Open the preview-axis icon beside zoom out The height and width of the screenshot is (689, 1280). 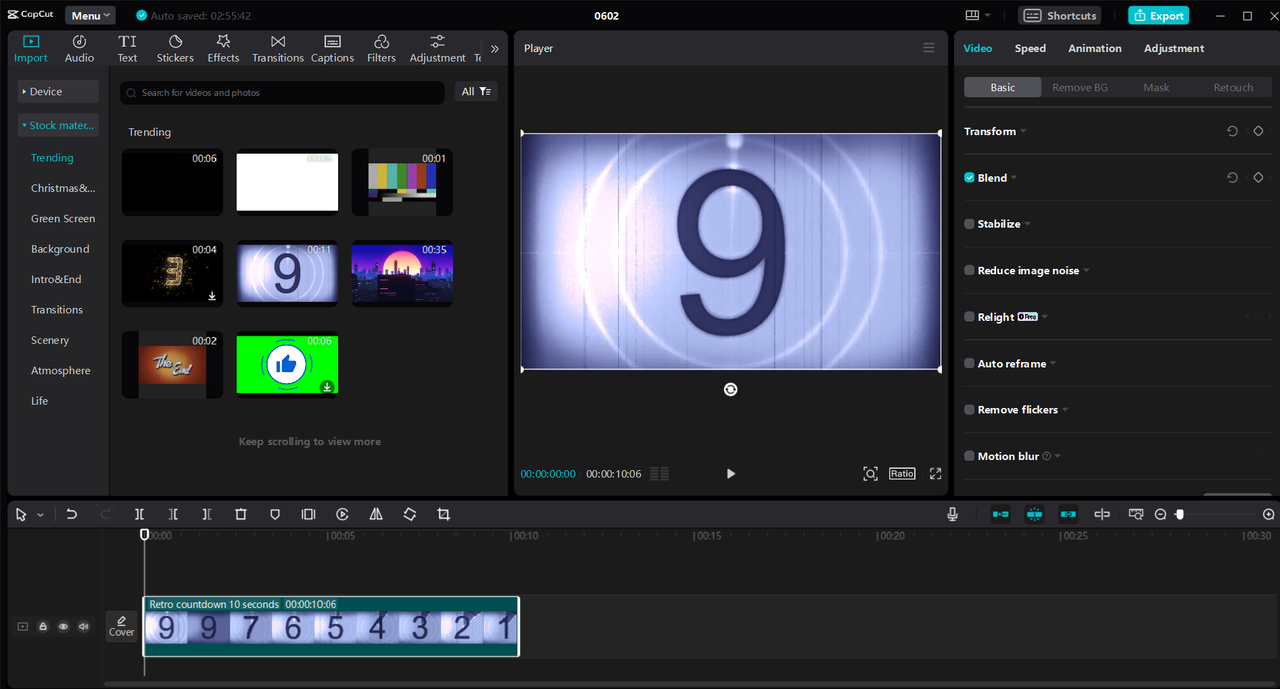click(1136, 514)
